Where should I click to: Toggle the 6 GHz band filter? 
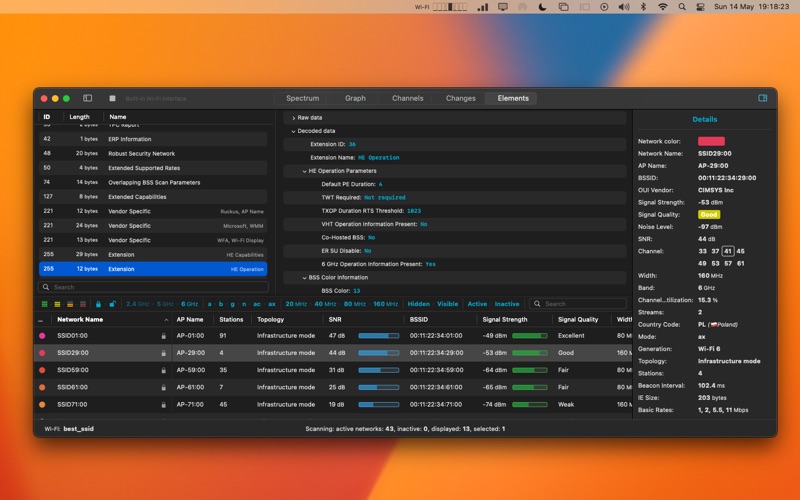(189, 304)
